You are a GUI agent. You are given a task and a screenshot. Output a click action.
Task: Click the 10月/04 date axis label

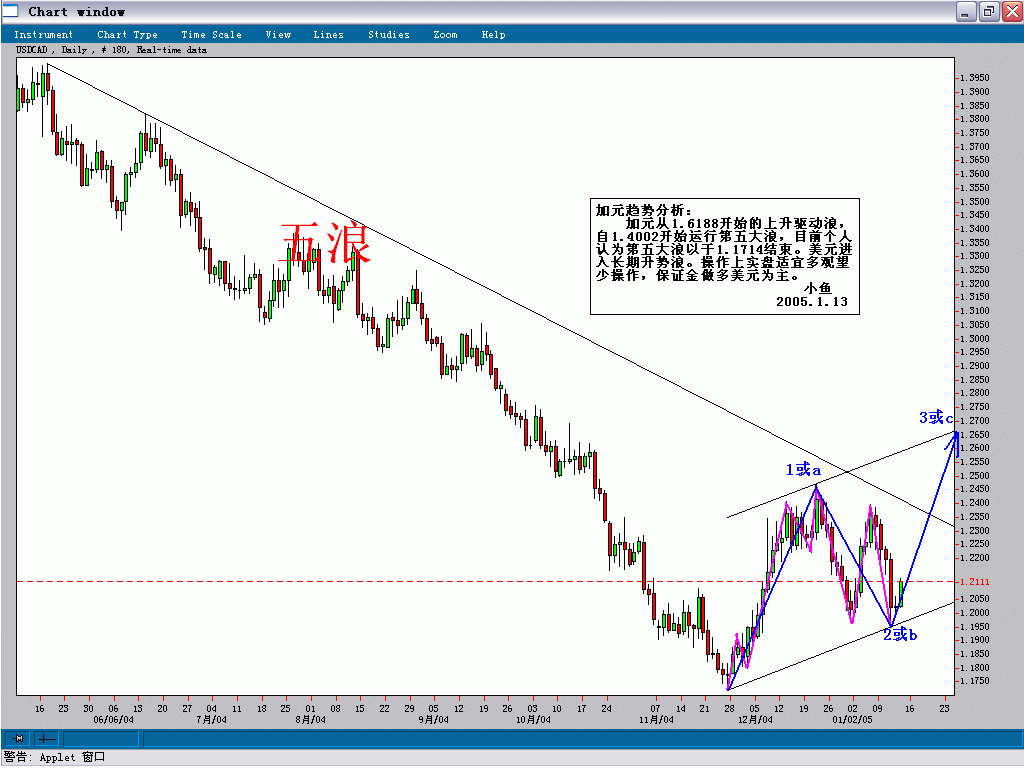(x=533, y=720)
